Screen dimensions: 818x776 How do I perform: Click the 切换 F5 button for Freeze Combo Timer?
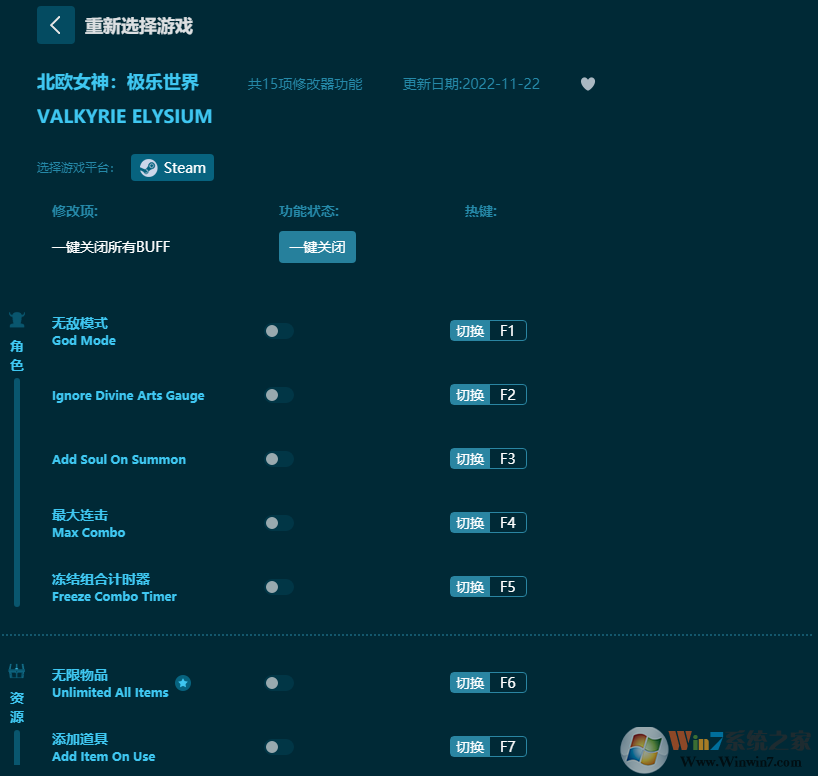coord(488,586)
